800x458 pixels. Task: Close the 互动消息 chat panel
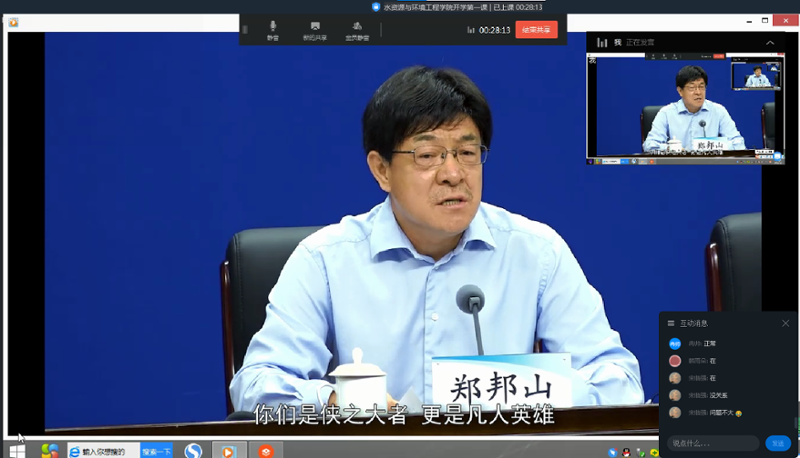coord(785,323)
